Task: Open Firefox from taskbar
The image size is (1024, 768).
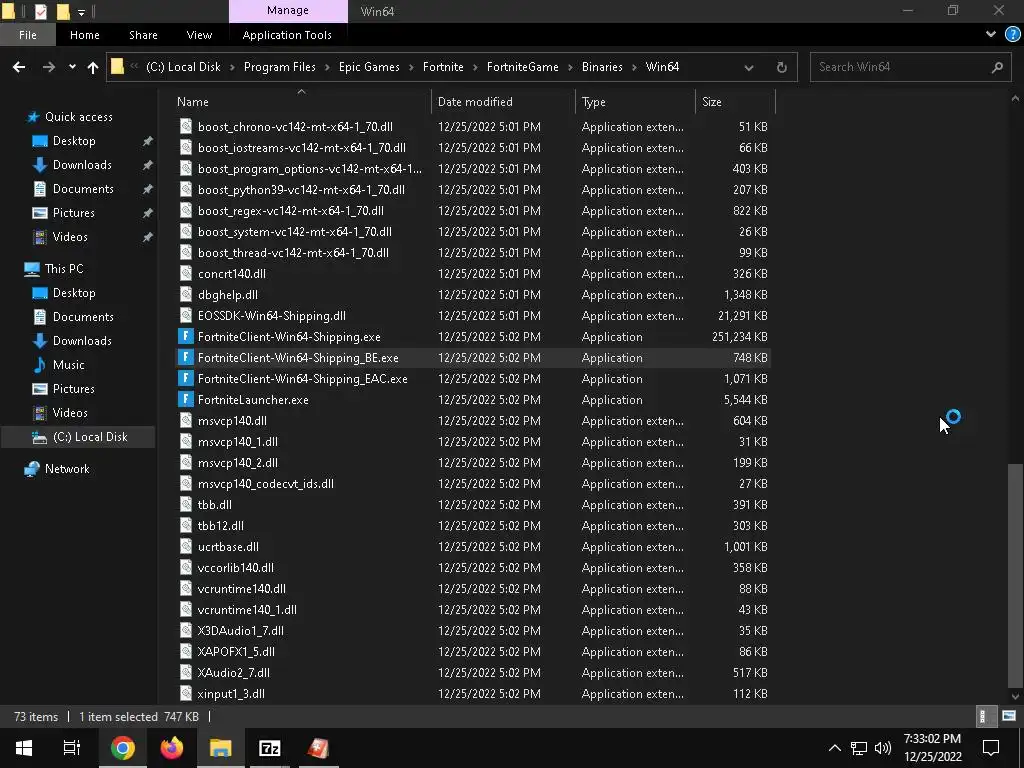Action: pos(172,748)
